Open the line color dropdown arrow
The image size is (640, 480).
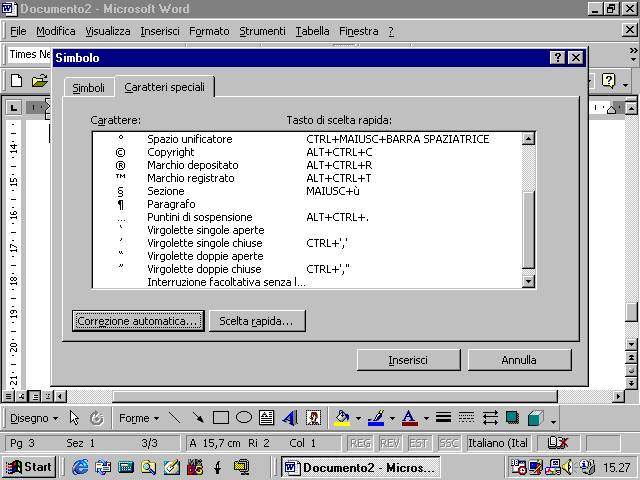pos(392,418)
